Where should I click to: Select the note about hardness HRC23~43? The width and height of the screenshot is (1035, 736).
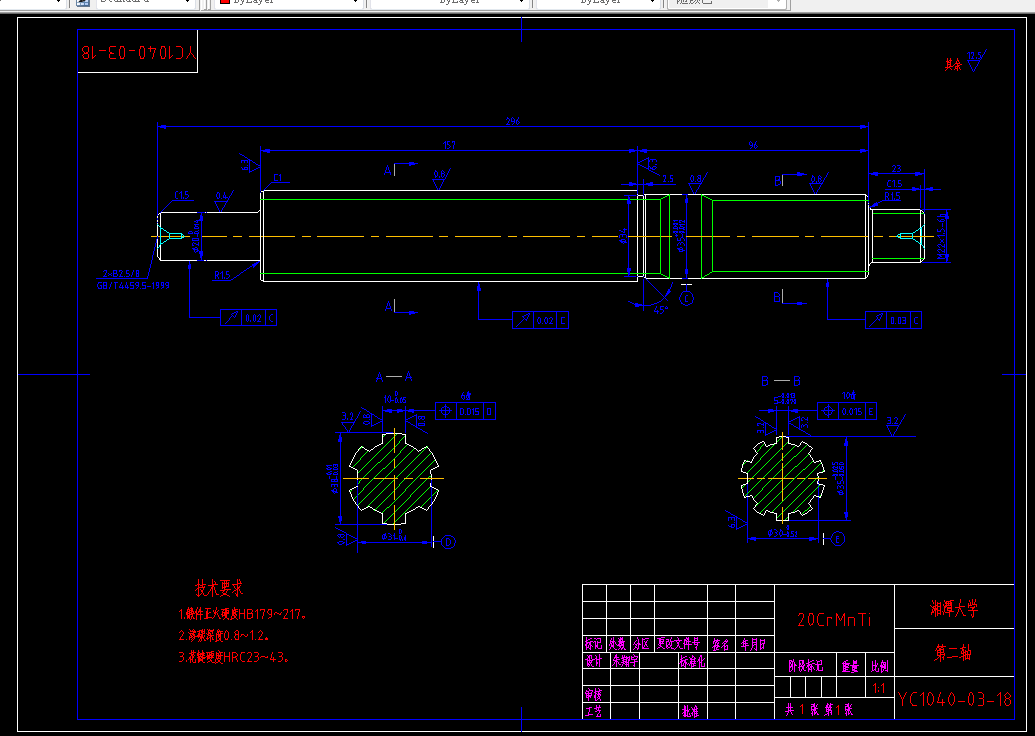[234, 657]
